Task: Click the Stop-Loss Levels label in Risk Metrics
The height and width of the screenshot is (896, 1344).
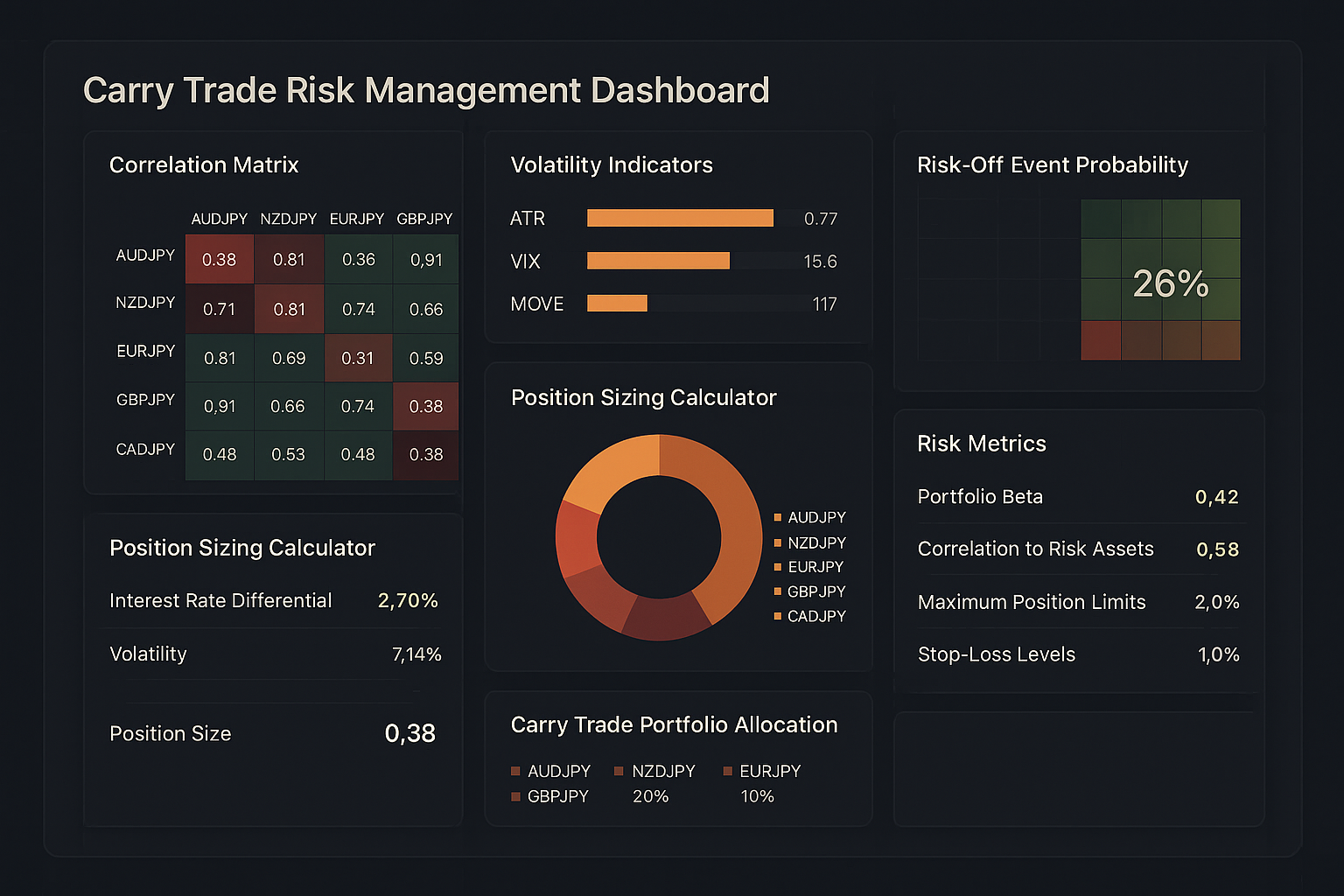Action: tap(996, 654)
